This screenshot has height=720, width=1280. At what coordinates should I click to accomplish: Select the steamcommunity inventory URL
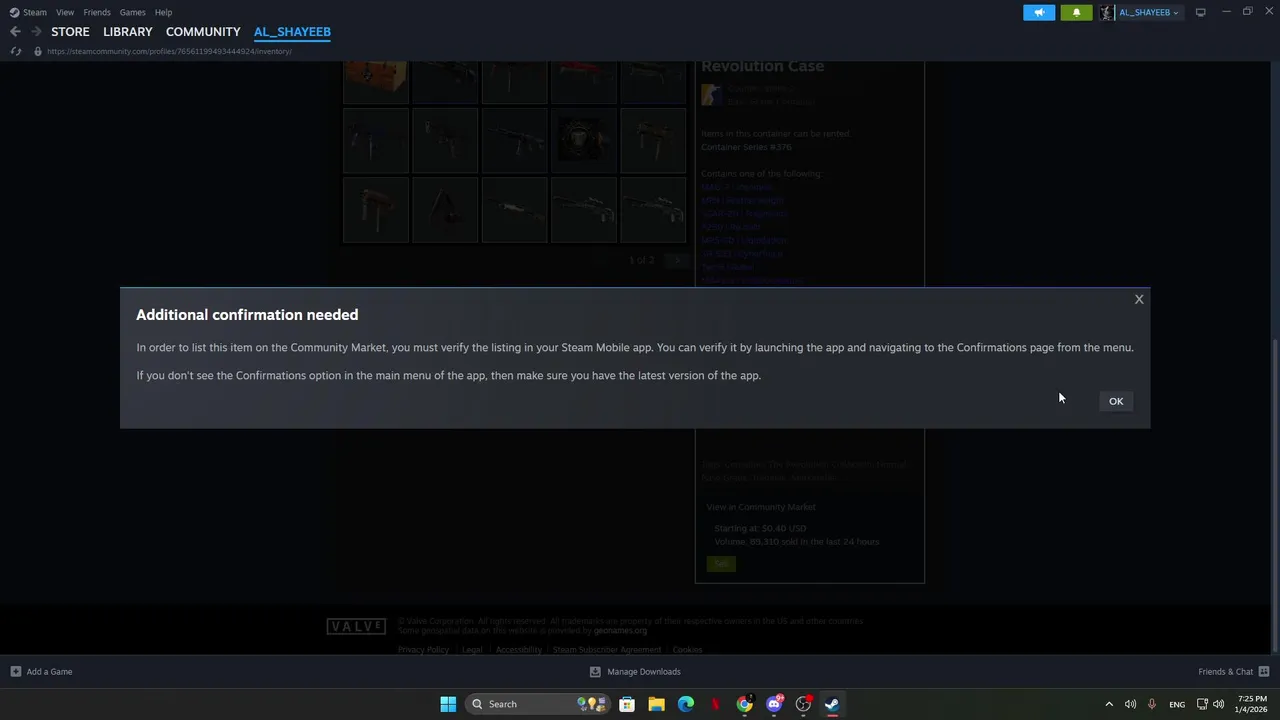click(169, 51)
